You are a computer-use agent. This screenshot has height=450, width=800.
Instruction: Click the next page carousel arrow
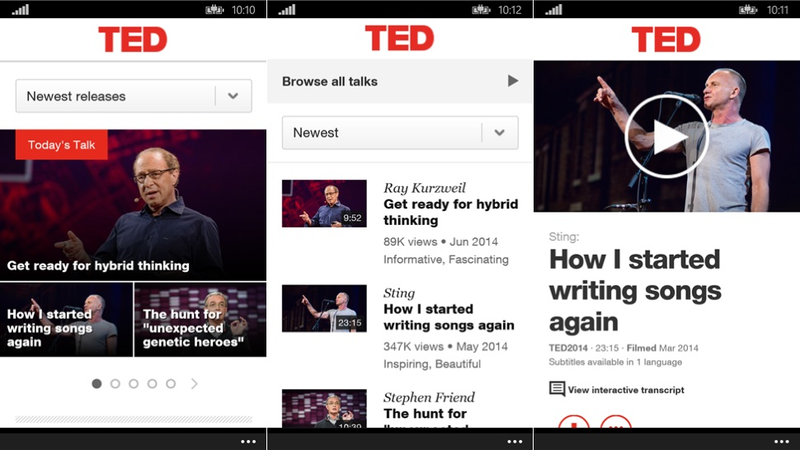click(194, 384)
